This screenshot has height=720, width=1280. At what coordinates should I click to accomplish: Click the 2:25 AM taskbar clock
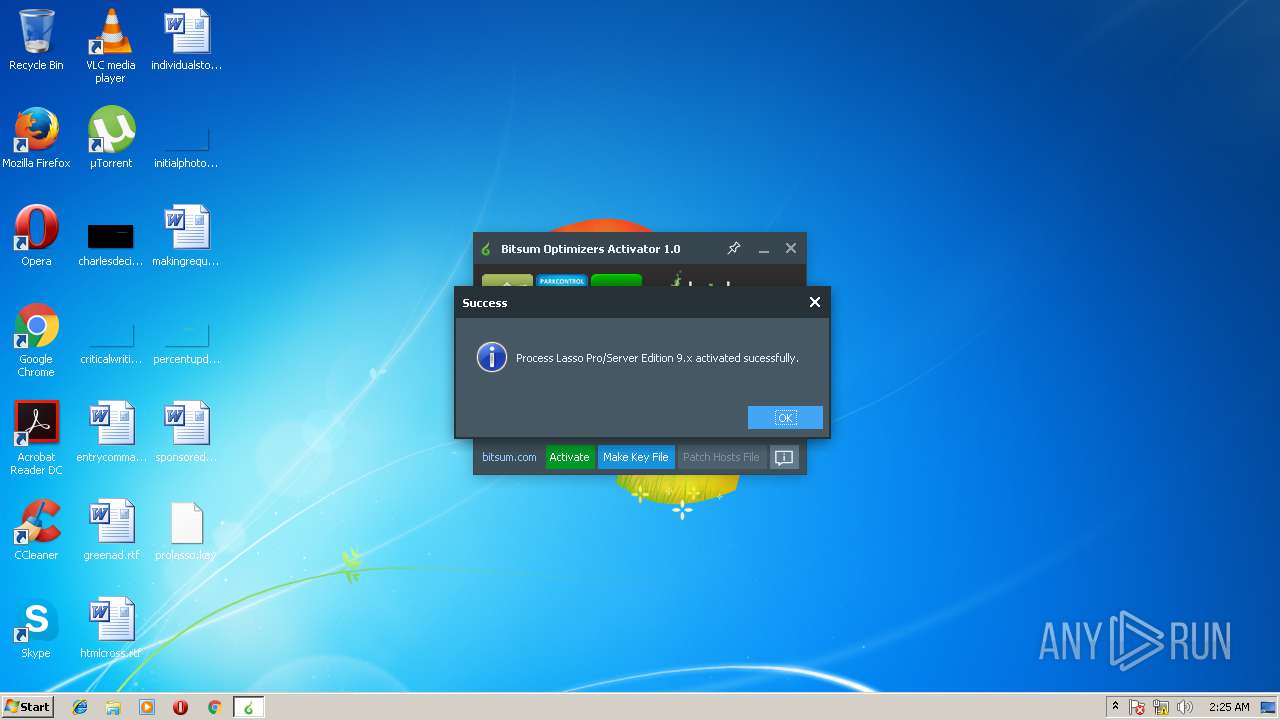point(1229,707)
